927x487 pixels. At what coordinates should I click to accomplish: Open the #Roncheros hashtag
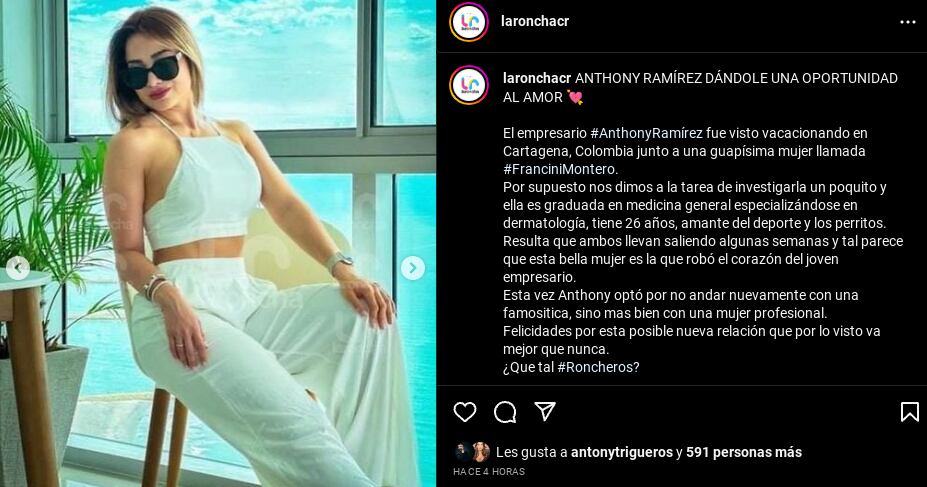[x=598, y=367]
